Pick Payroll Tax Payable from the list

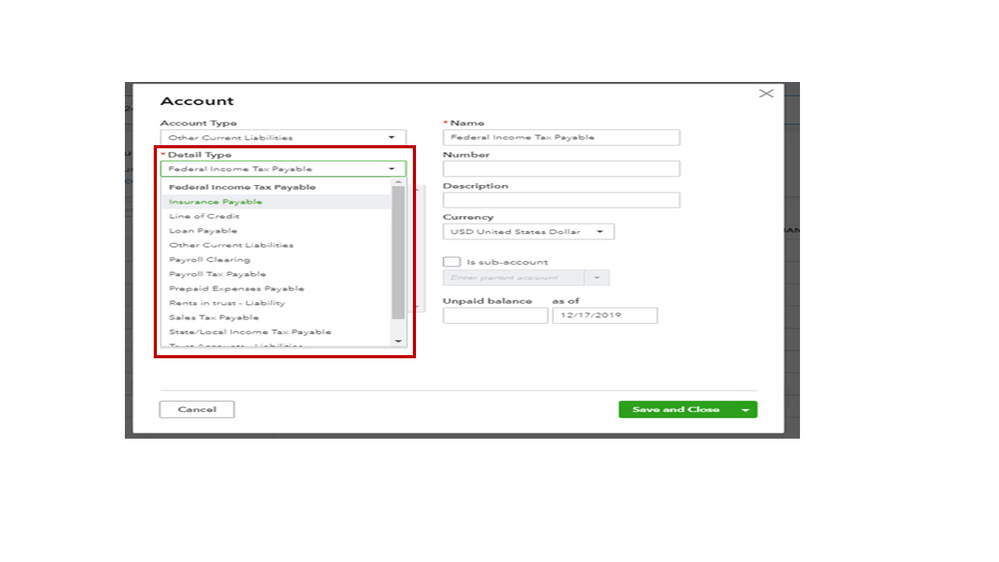(x=217, y=274)
